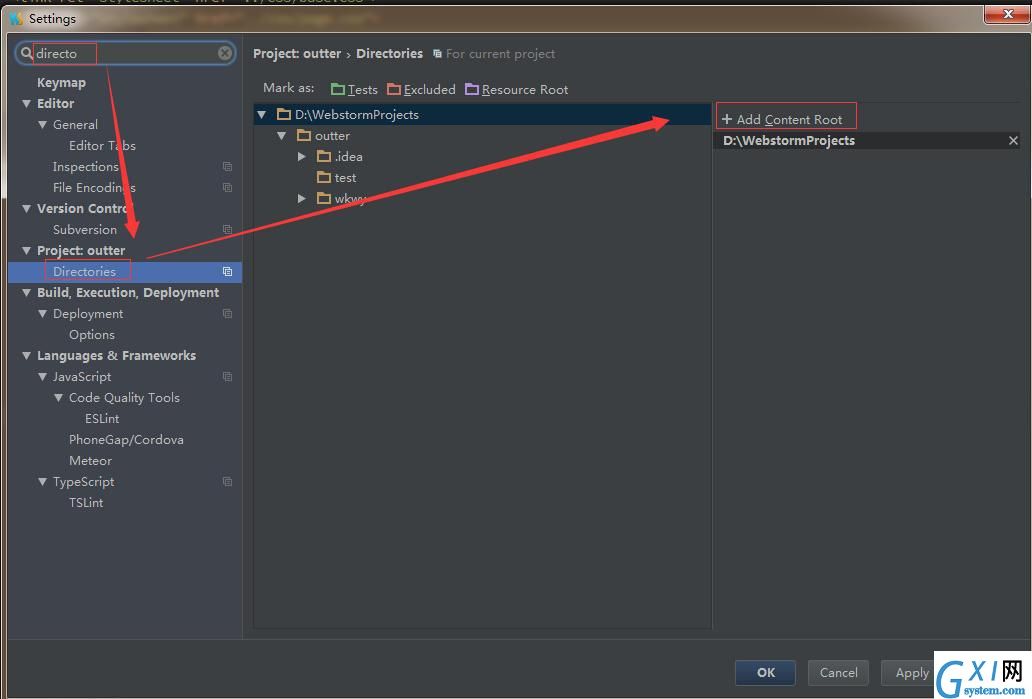Open Meteor settings
The height and width of the screenshot is (699, 1032).
pos(90,461)
